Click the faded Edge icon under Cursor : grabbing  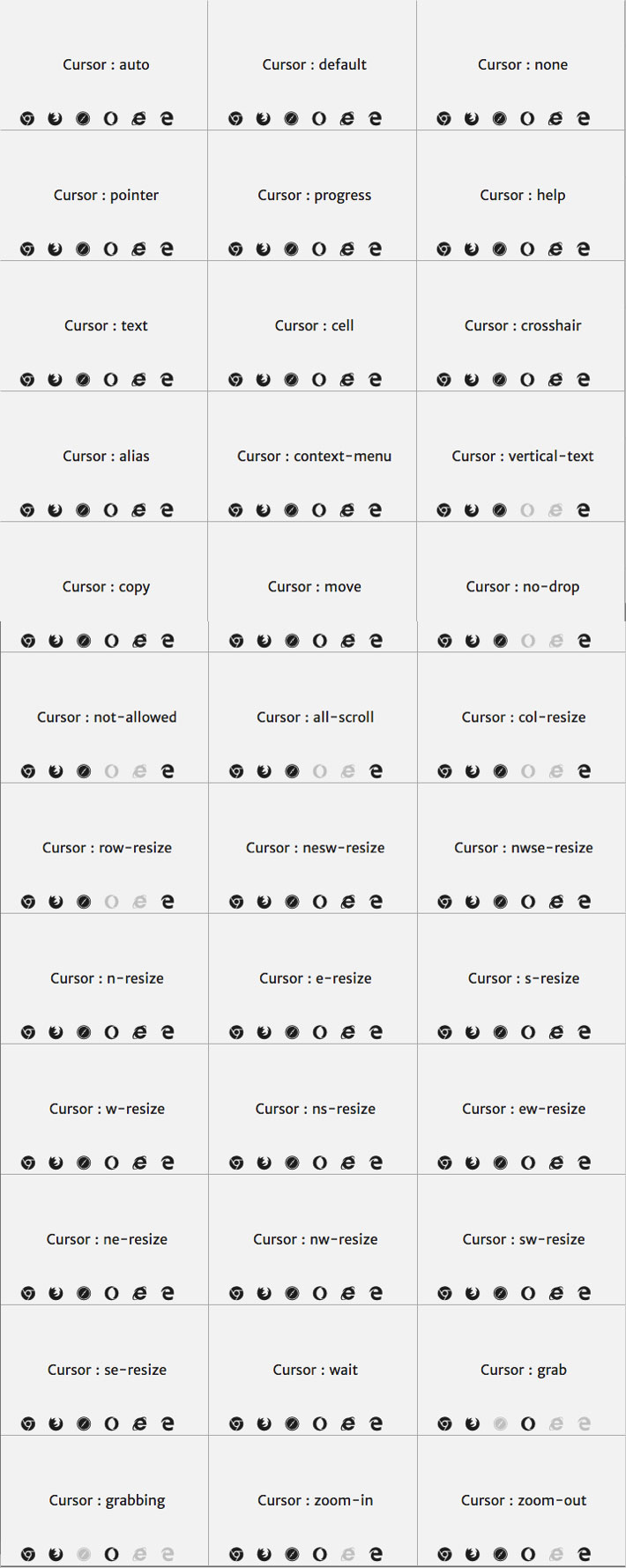point(168,1554)
